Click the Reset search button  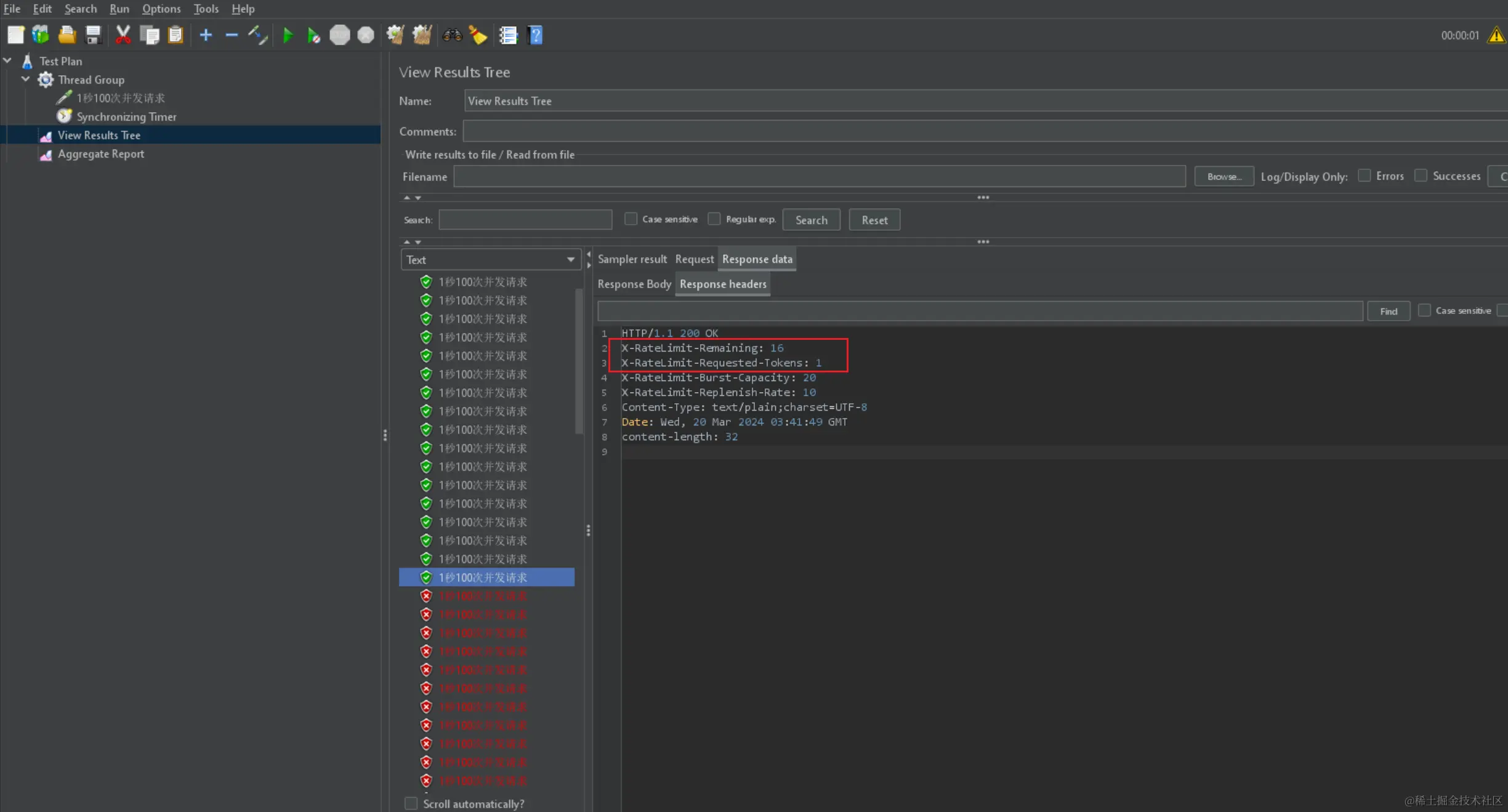(874, 220)
